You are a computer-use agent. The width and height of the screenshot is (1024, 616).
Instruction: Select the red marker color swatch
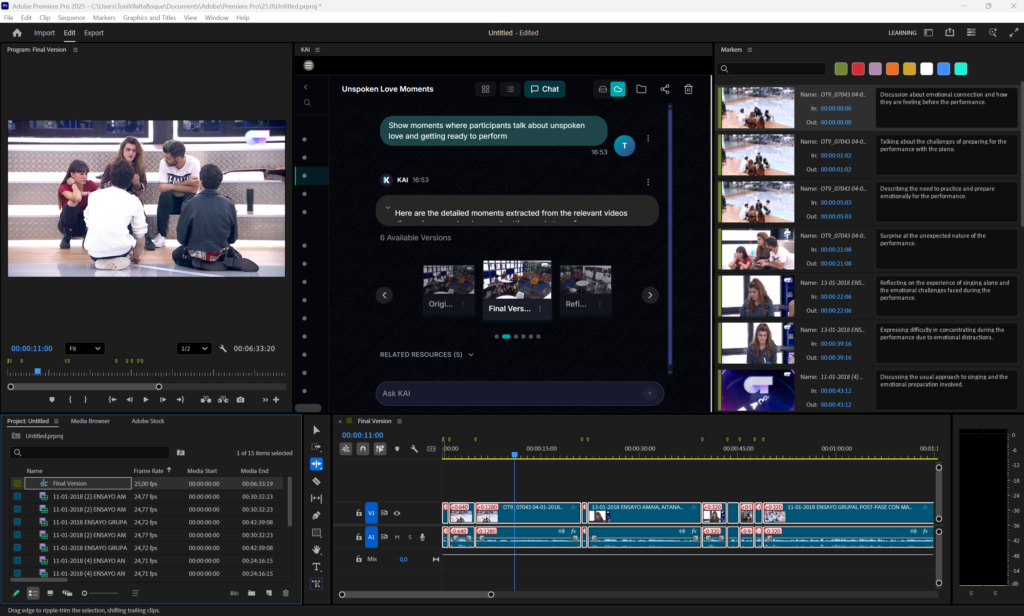(857, 68)
